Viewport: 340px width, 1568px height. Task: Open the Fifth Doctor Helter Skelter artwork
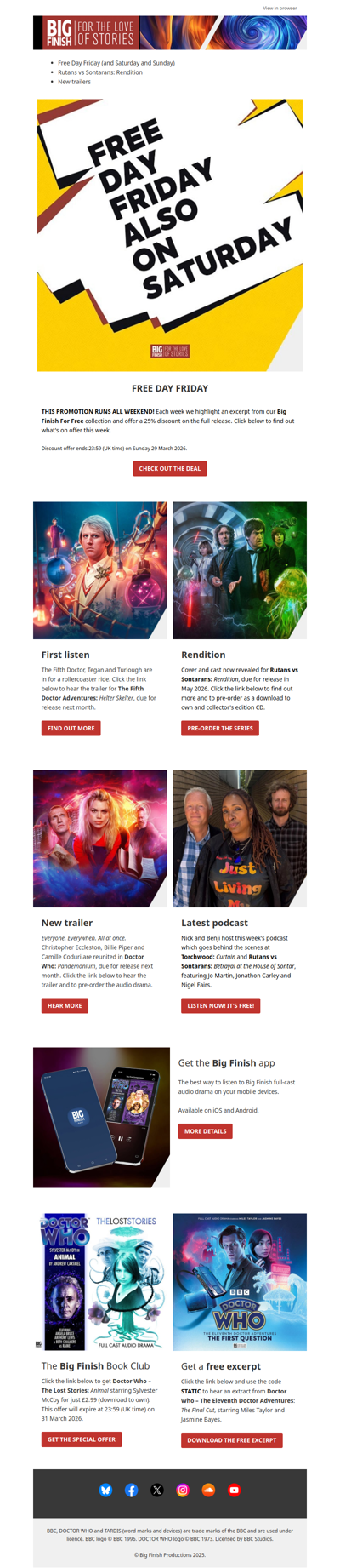(100, 570)
